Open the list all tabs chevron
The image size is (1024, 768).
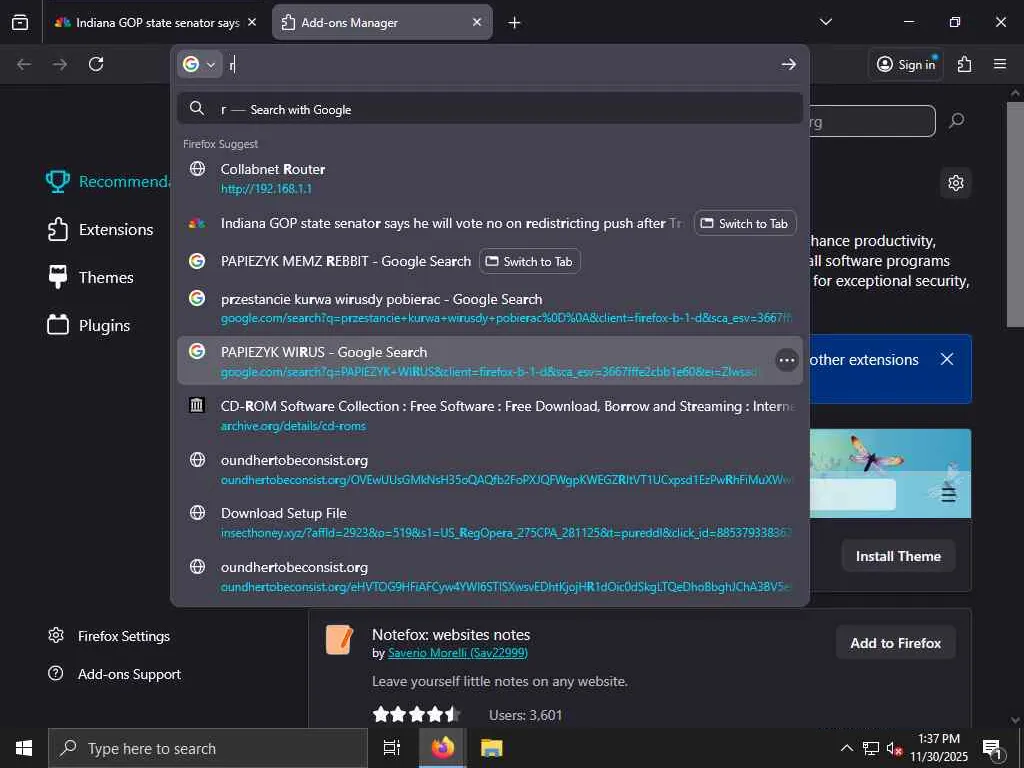coord(825,22)
